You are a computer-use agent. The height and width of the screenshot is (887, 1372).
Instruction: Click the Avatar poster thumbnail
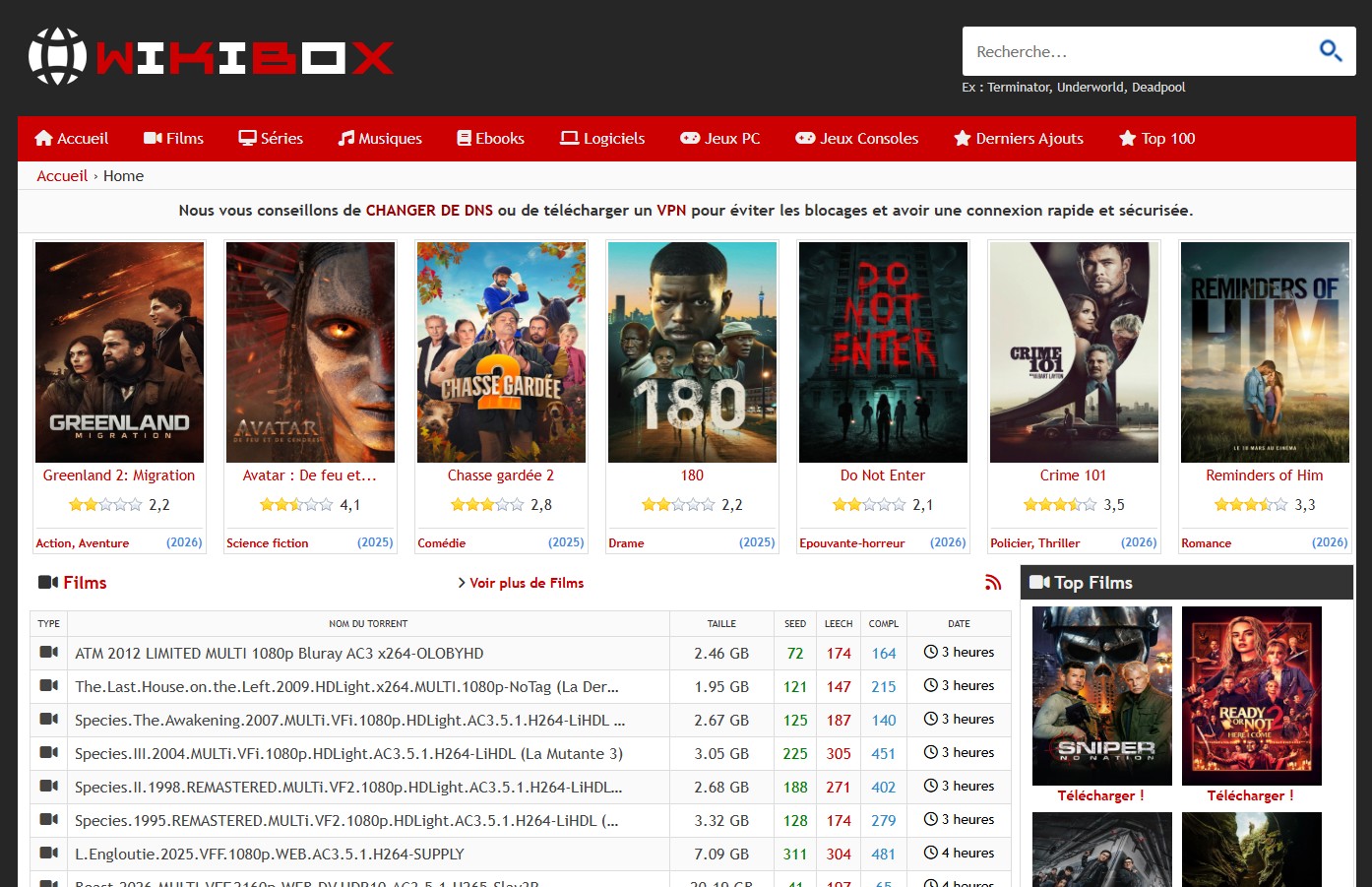tap(310, 352)
